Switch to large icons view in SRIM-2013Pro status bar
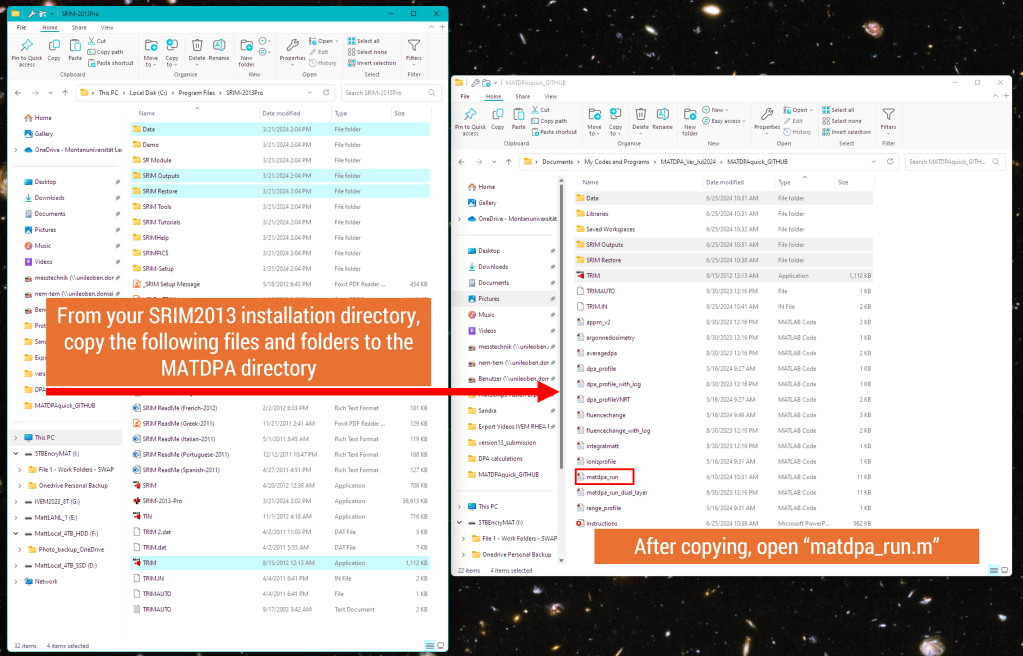The image size is (1023, 656). [442, 645]
